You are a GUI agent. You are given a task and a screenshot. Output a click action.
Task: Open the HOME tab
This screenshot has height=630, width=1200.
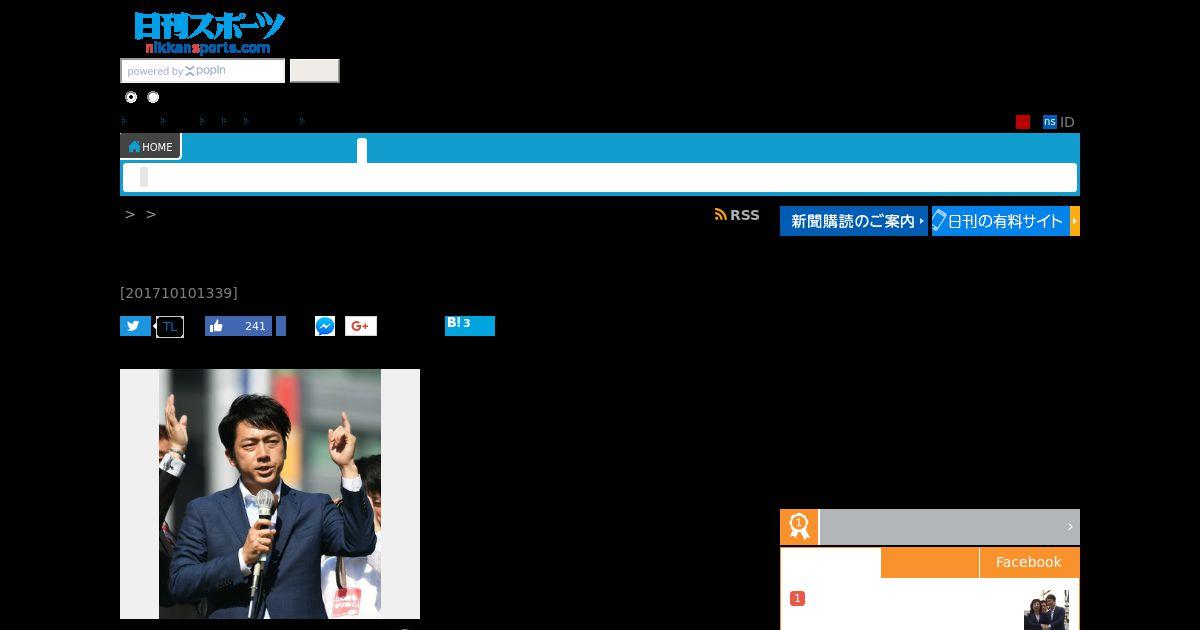[150, 146]
